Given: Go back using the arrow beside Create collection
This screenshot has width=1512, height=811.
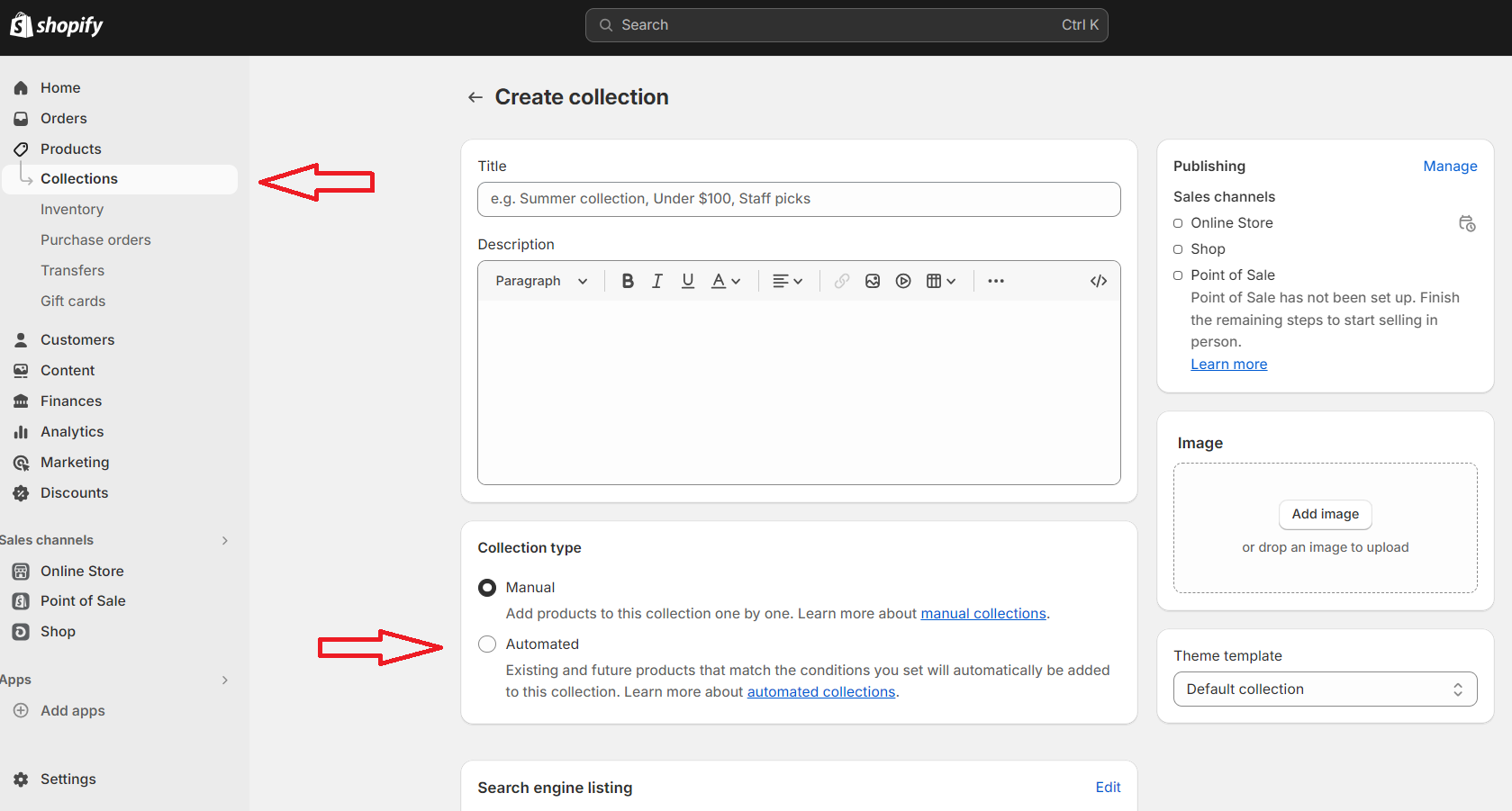Looking at the screenshot, I should pos(475,97).
